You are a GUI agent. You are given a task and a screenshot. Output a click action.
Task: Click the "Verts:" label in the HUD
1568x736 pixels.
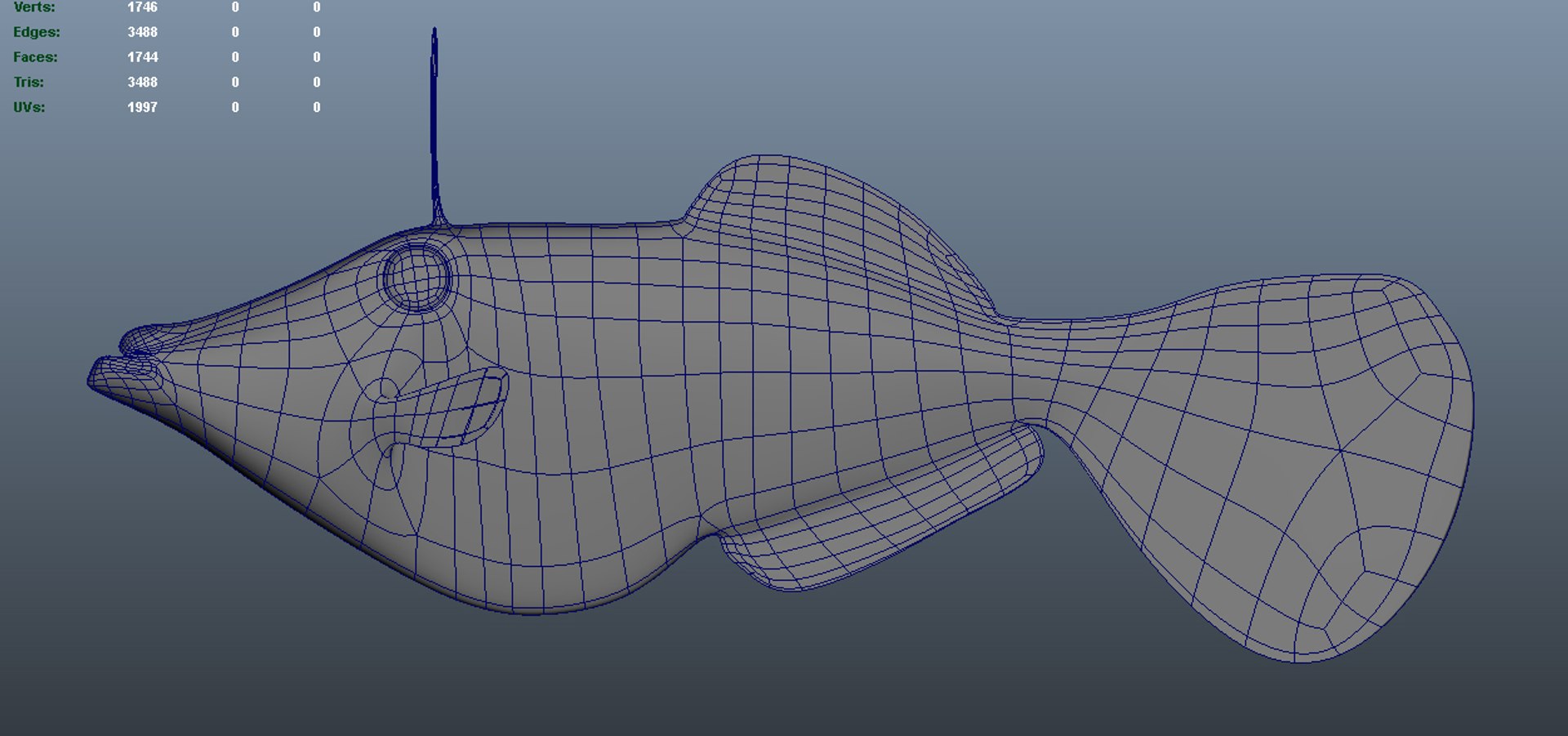tap(34, 7)
